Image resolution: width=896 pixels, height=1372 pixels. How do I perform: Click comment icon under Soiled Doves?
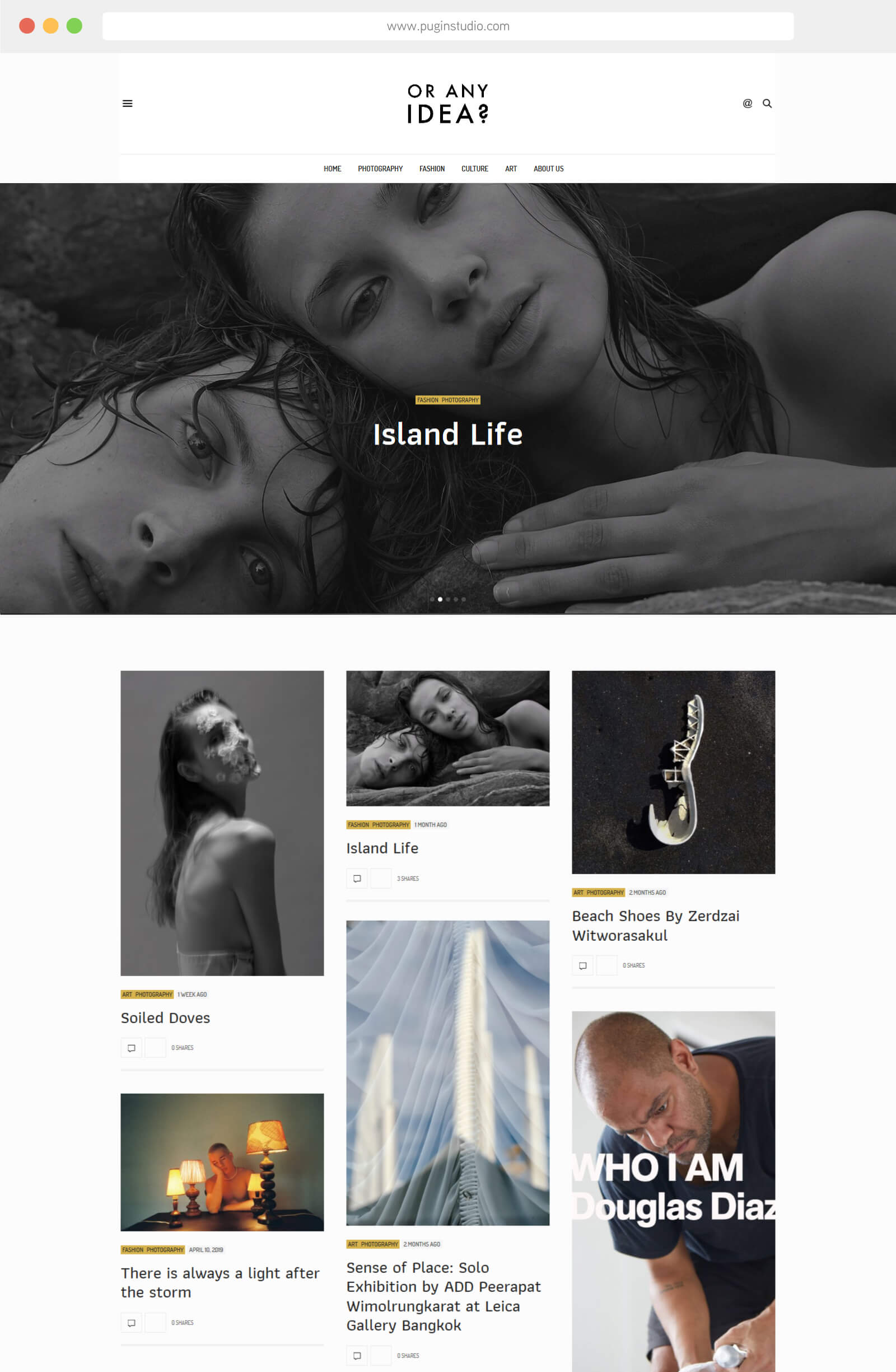click(132, 1047)
